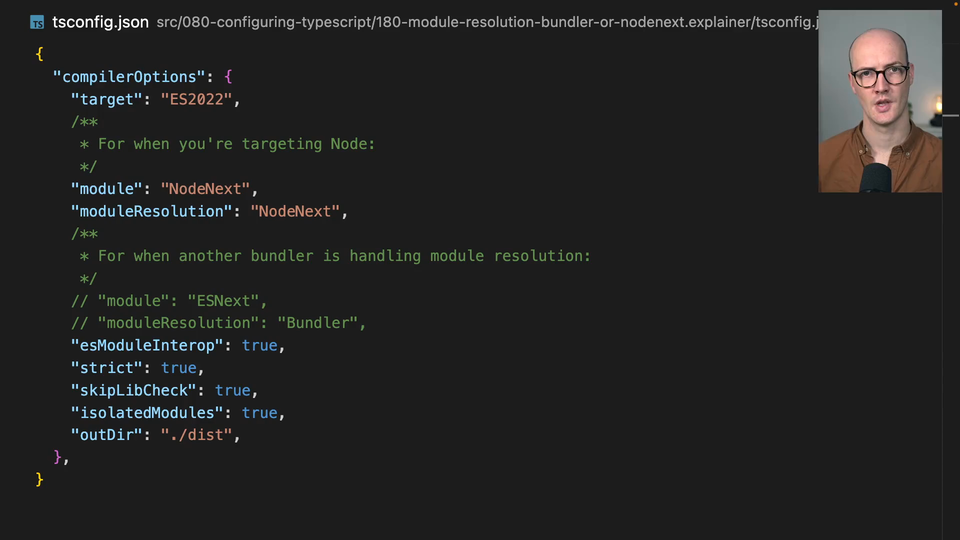Click the commented-out "module": "ESNext" line
Screen dimensions: 960x540
169,301
